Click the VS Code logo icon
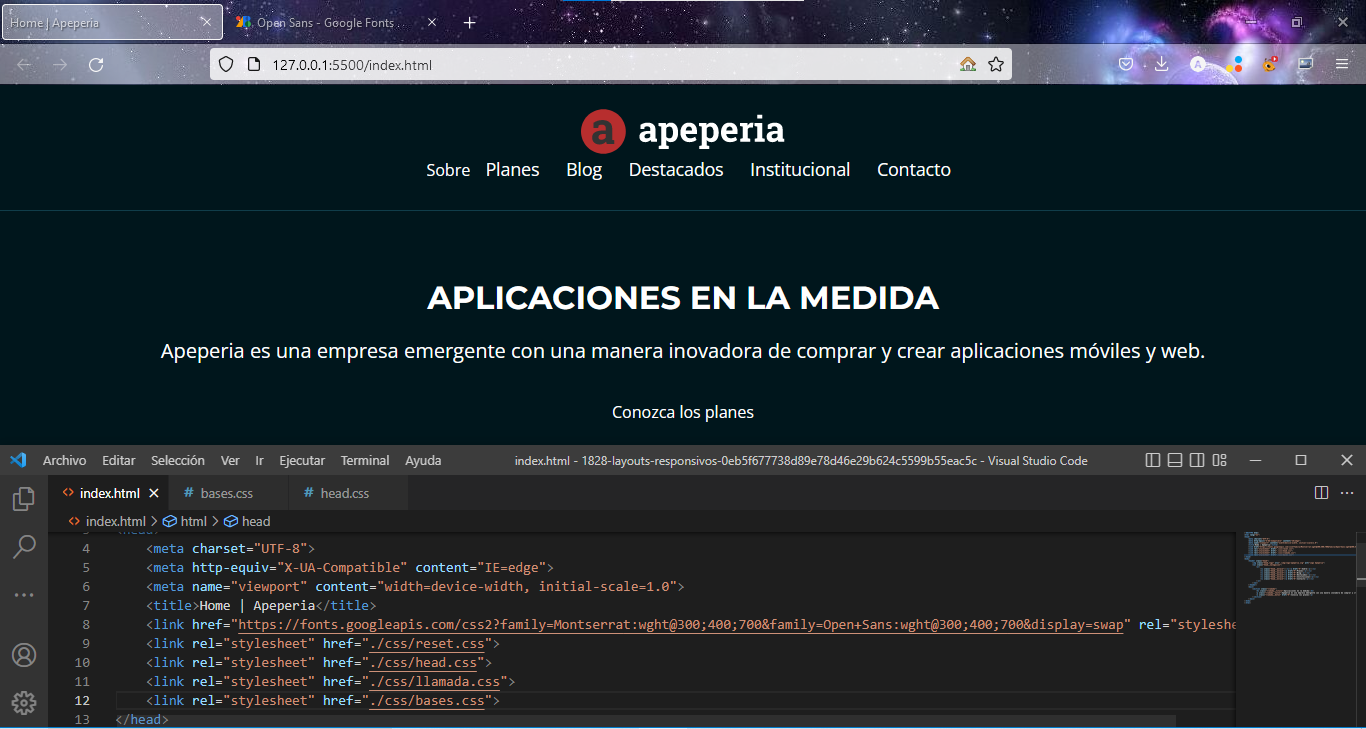The height and width of the screenshot is (729, 1366). 17,461
